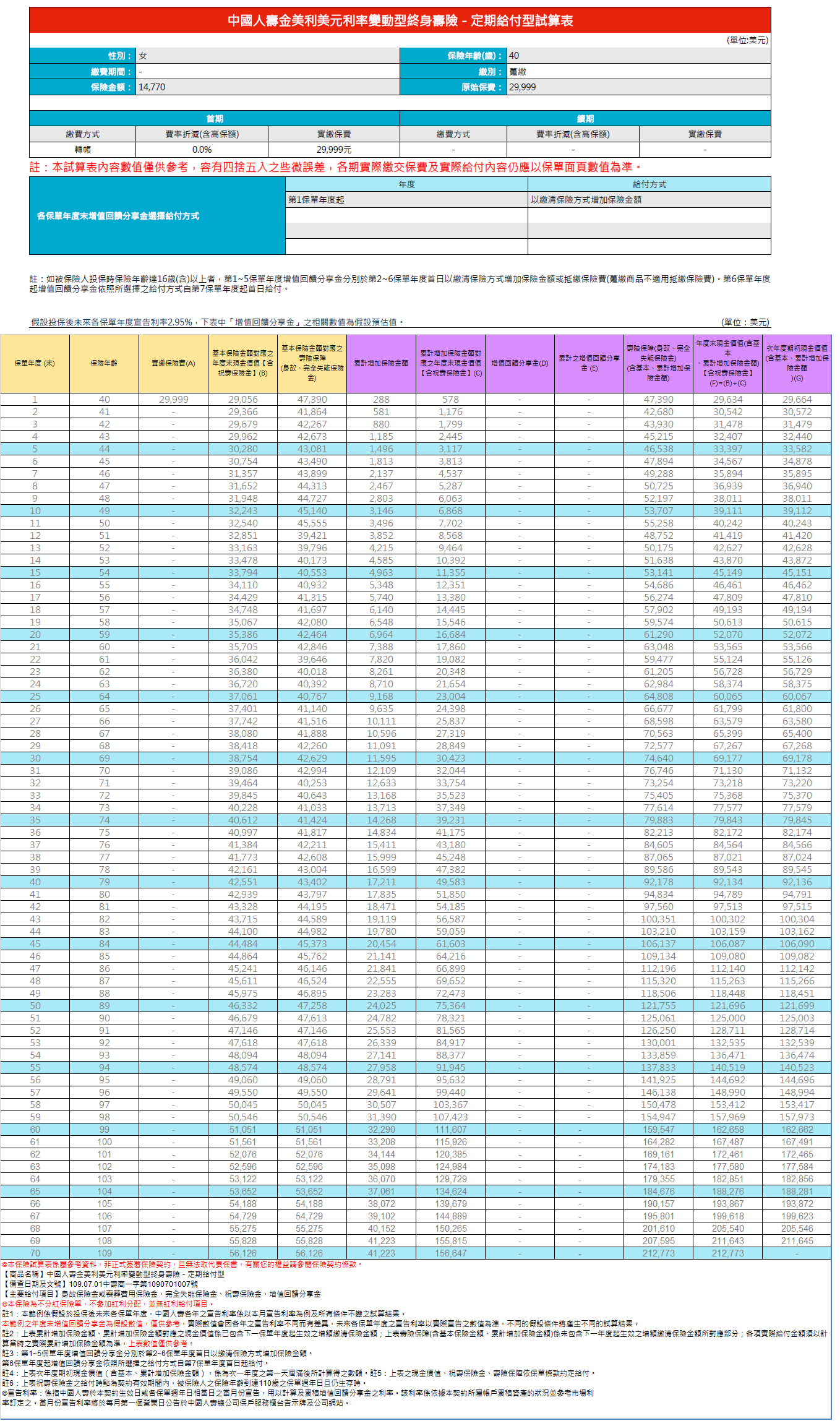The height and width of the screenshot is (1426, 840).
Task: Click the year 43 cell 100,351
Action: tap(658, 919)
